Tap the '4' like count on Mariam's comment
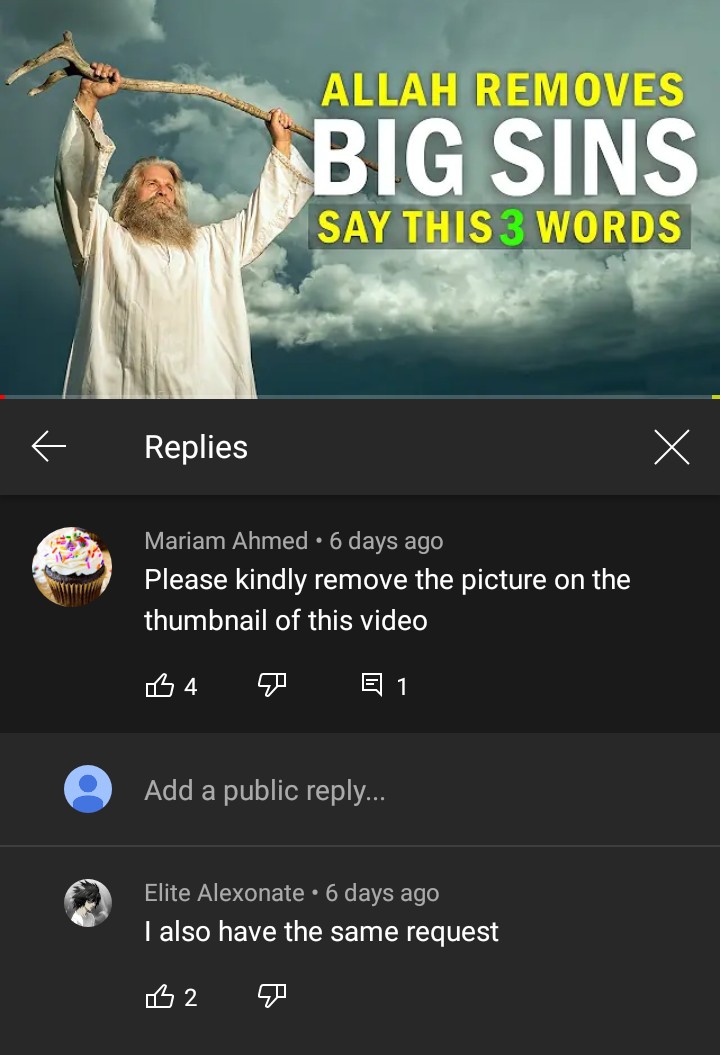This screenshot has height=1055, width=720. [190, 686]
